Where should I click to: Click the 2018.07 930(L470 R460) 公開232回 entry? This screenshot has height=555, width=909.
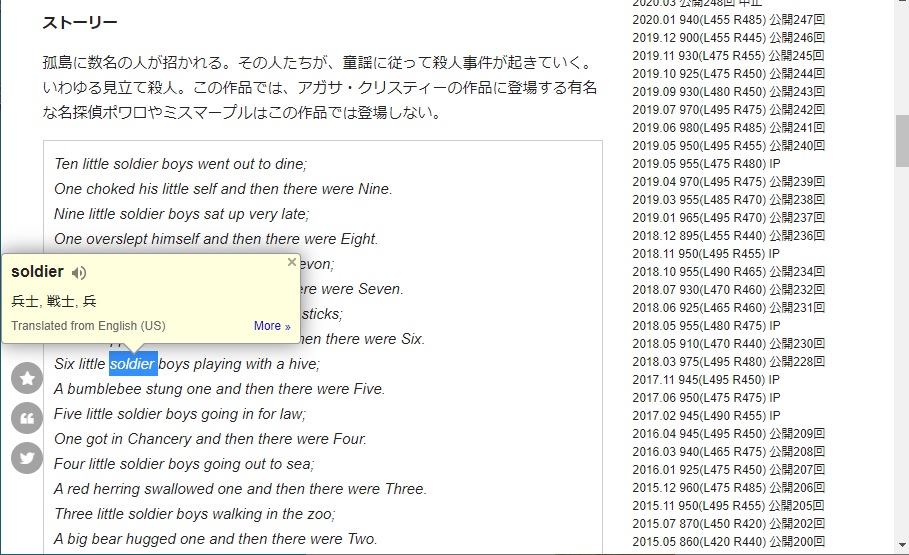pos(728,289)
